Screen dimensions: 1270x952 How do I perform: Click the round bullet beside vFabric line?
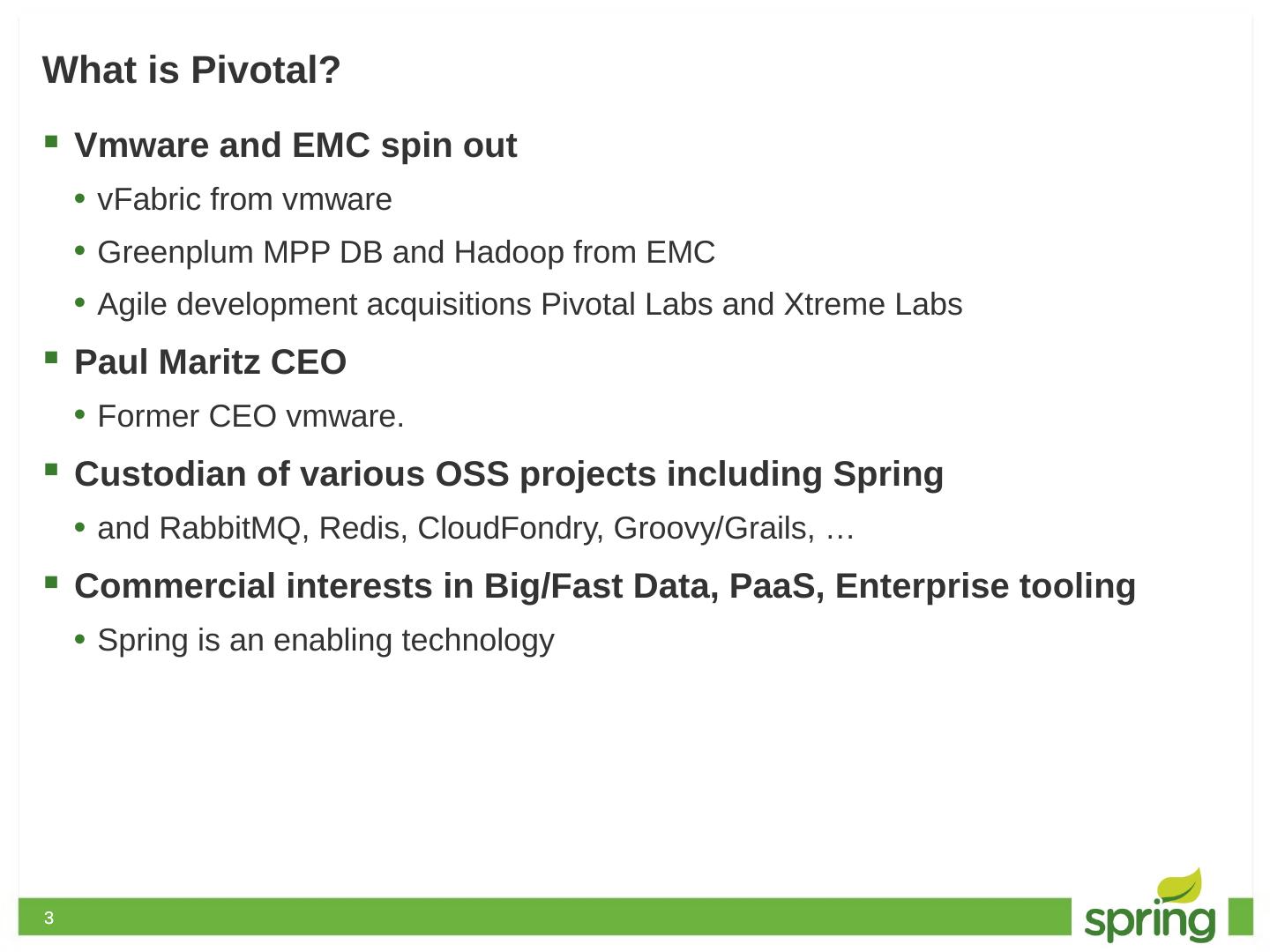pos(80,199)
